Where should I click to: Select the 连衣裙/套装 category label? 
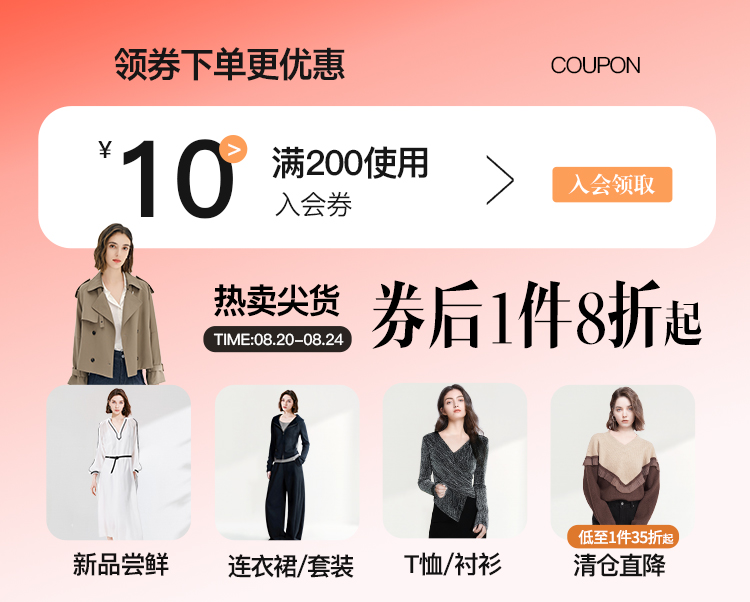click(291, 566)
